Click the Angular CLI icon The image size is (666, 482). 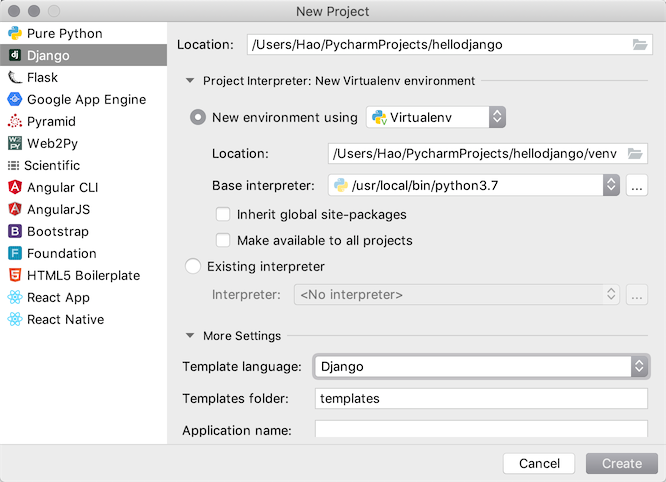[15, 187]
